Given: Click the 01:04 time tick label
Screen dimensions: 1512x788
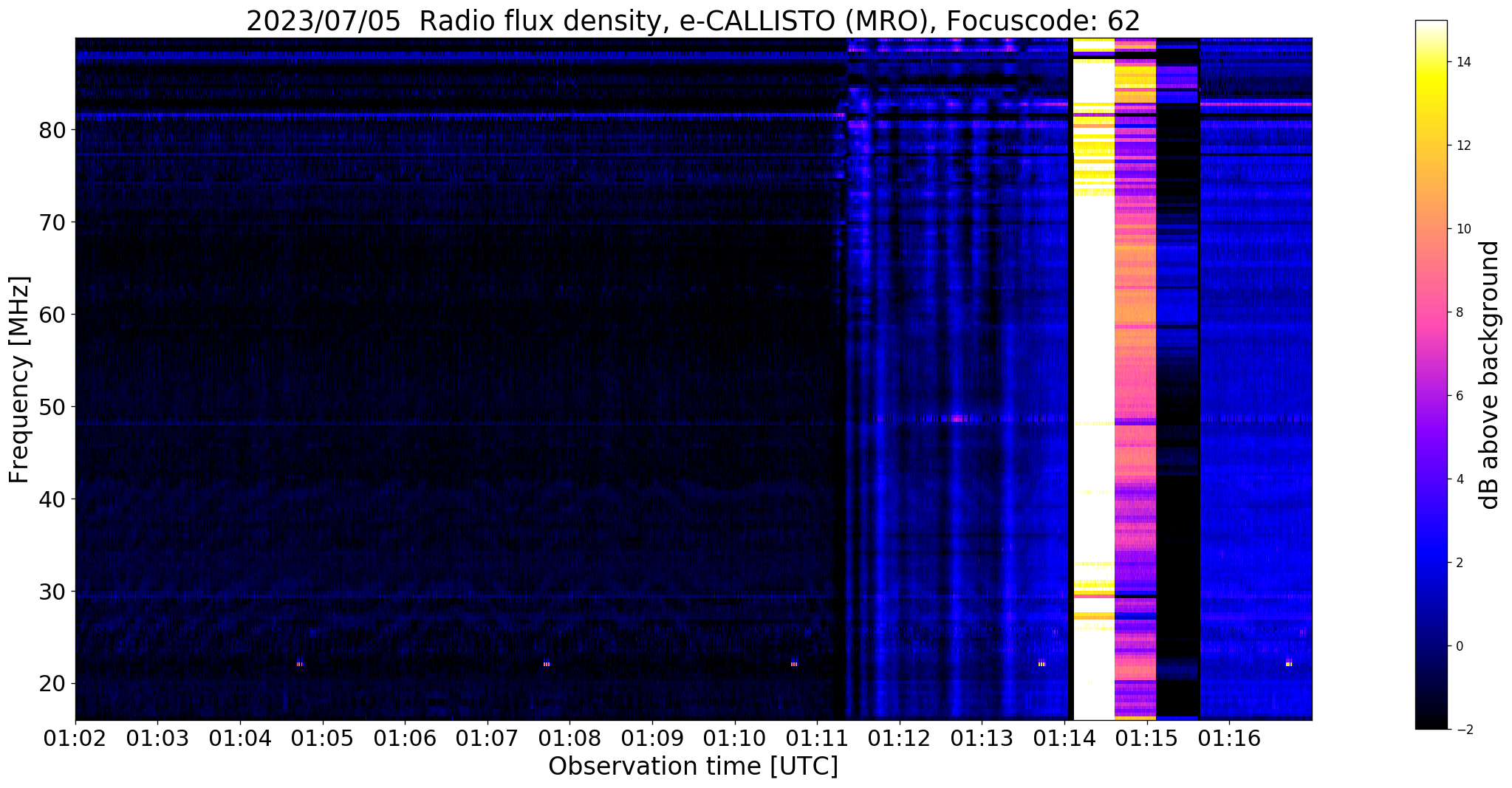Looking at the screenshot, I should [x=239, y=738].
